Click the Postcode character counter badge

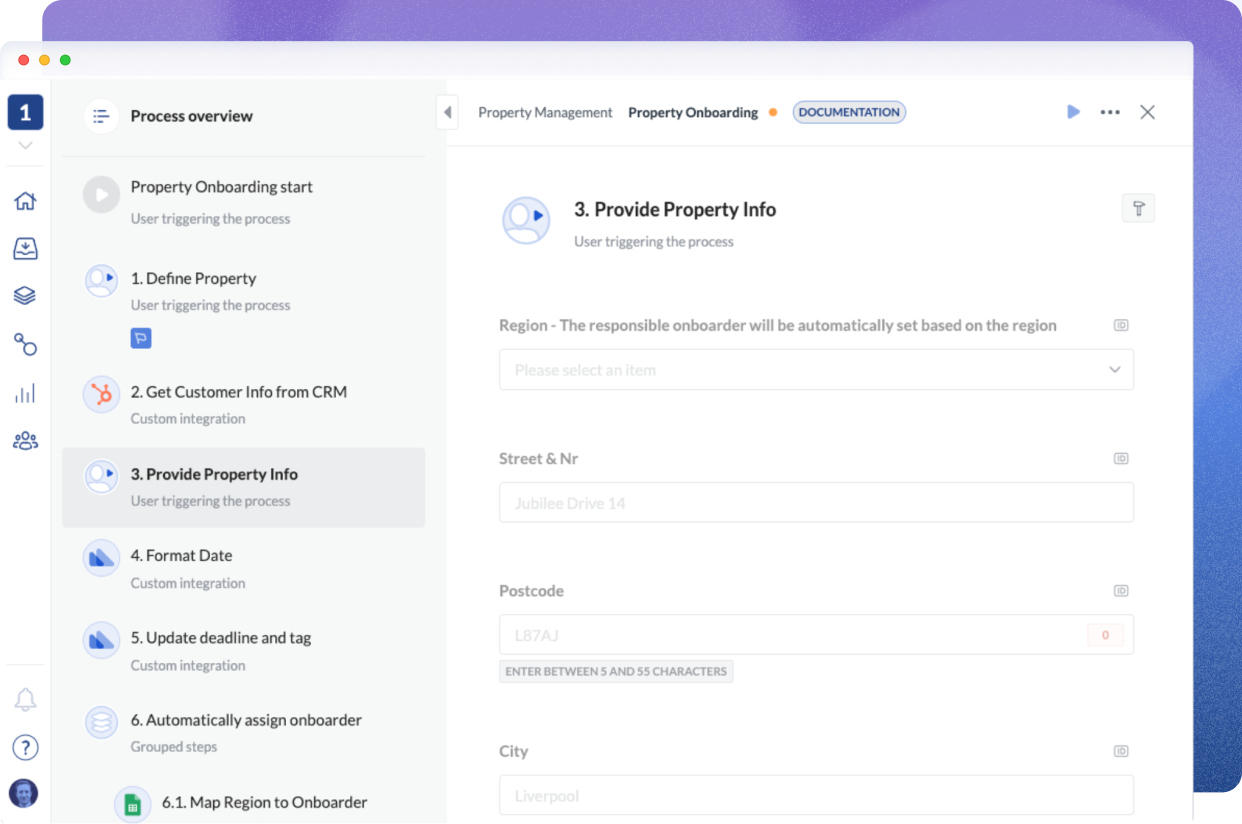(x=1104, y=634)
